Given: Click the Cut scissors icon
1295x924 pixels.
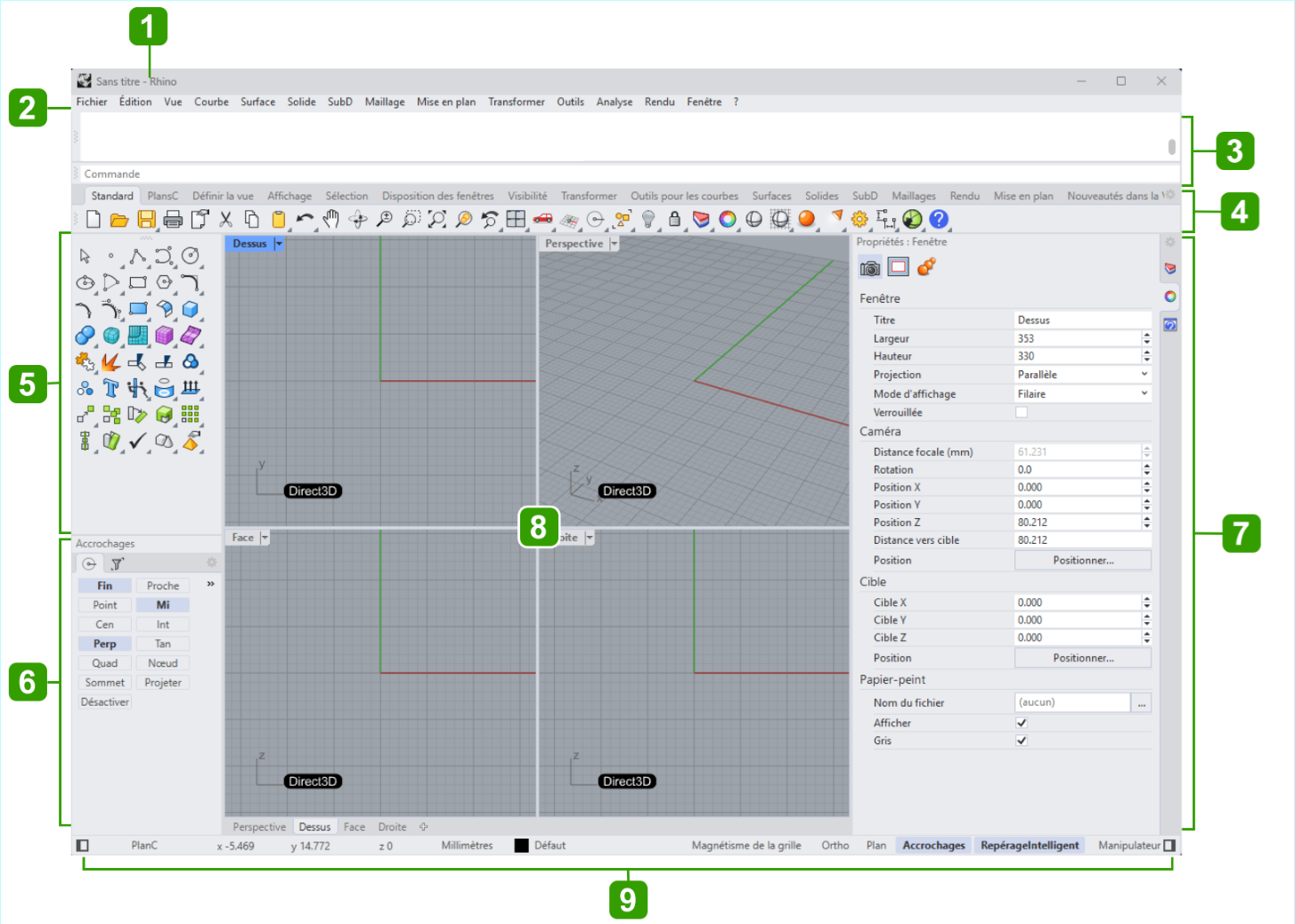Looking at the screenshot, I should 225,219.
